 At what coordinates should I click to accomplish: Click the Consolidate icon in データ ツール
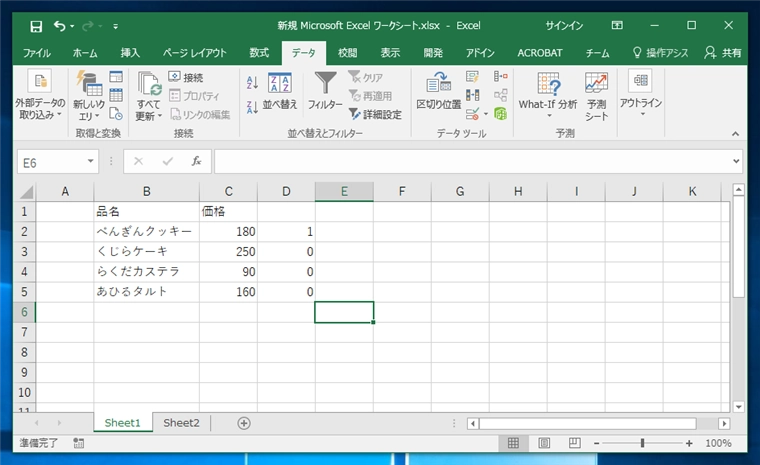click(501, 77)
